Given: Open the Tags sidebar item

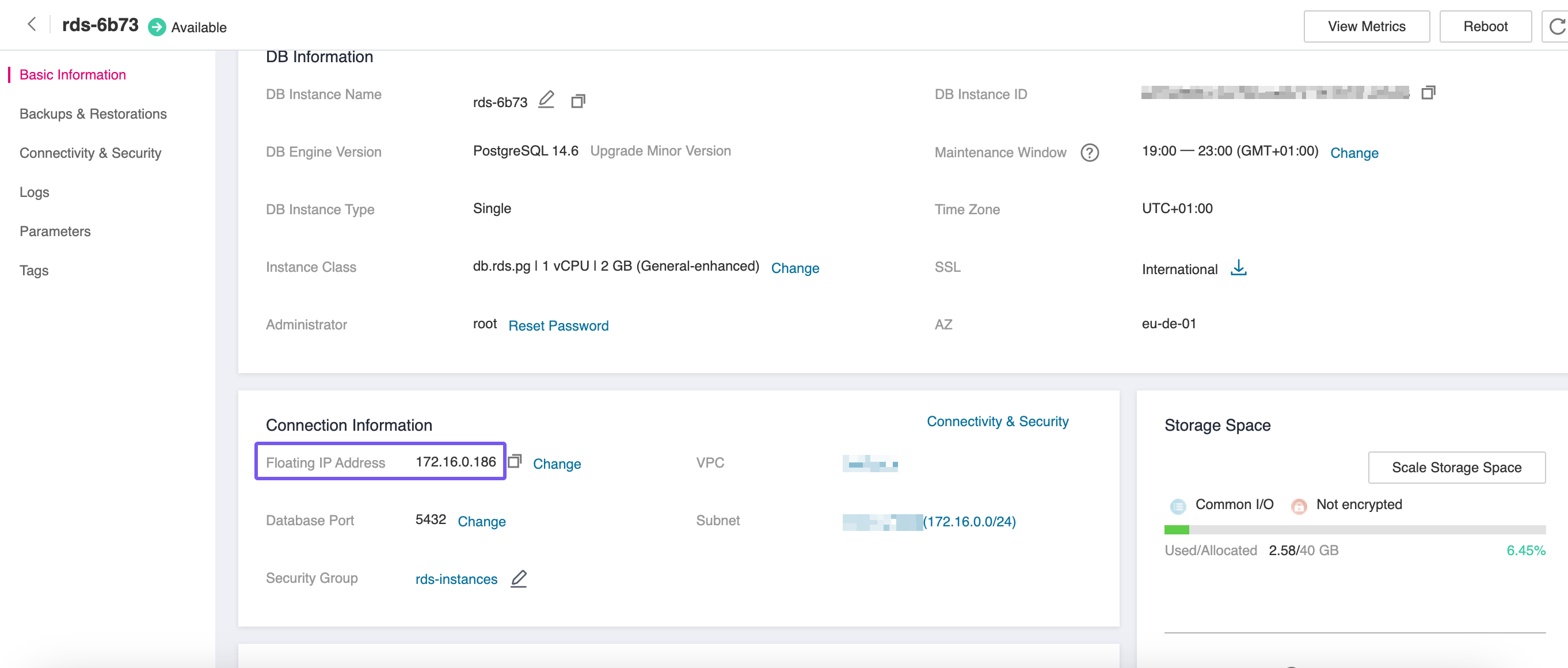Looking at the screenshot, I should click(33, 270).
